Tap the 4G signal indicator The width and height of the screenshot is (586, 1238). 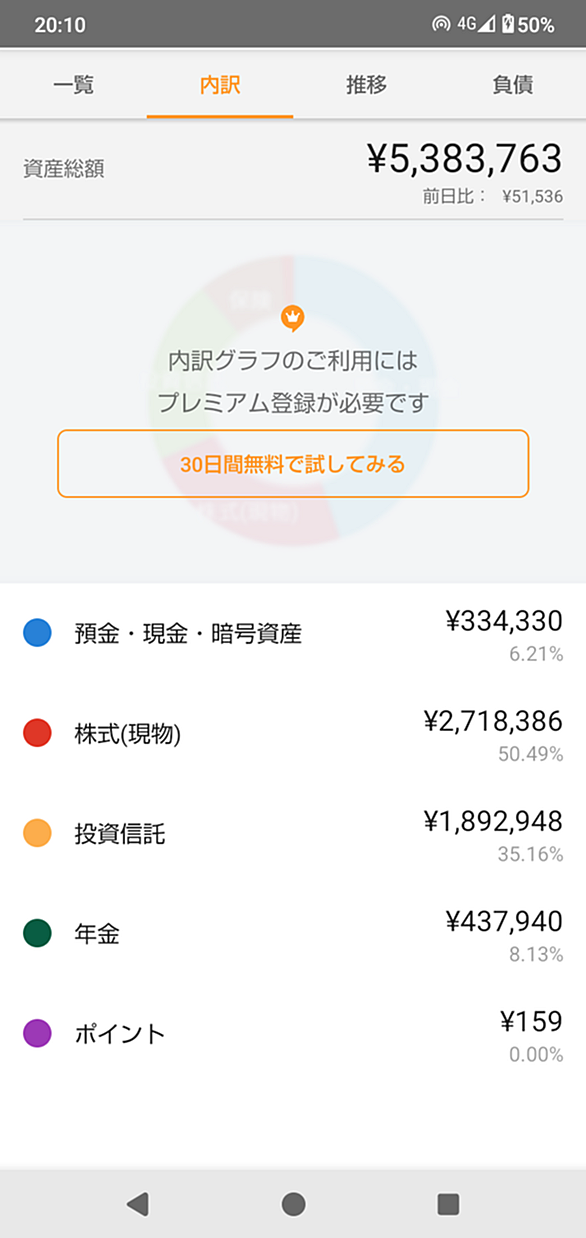(x=475, y=25)
